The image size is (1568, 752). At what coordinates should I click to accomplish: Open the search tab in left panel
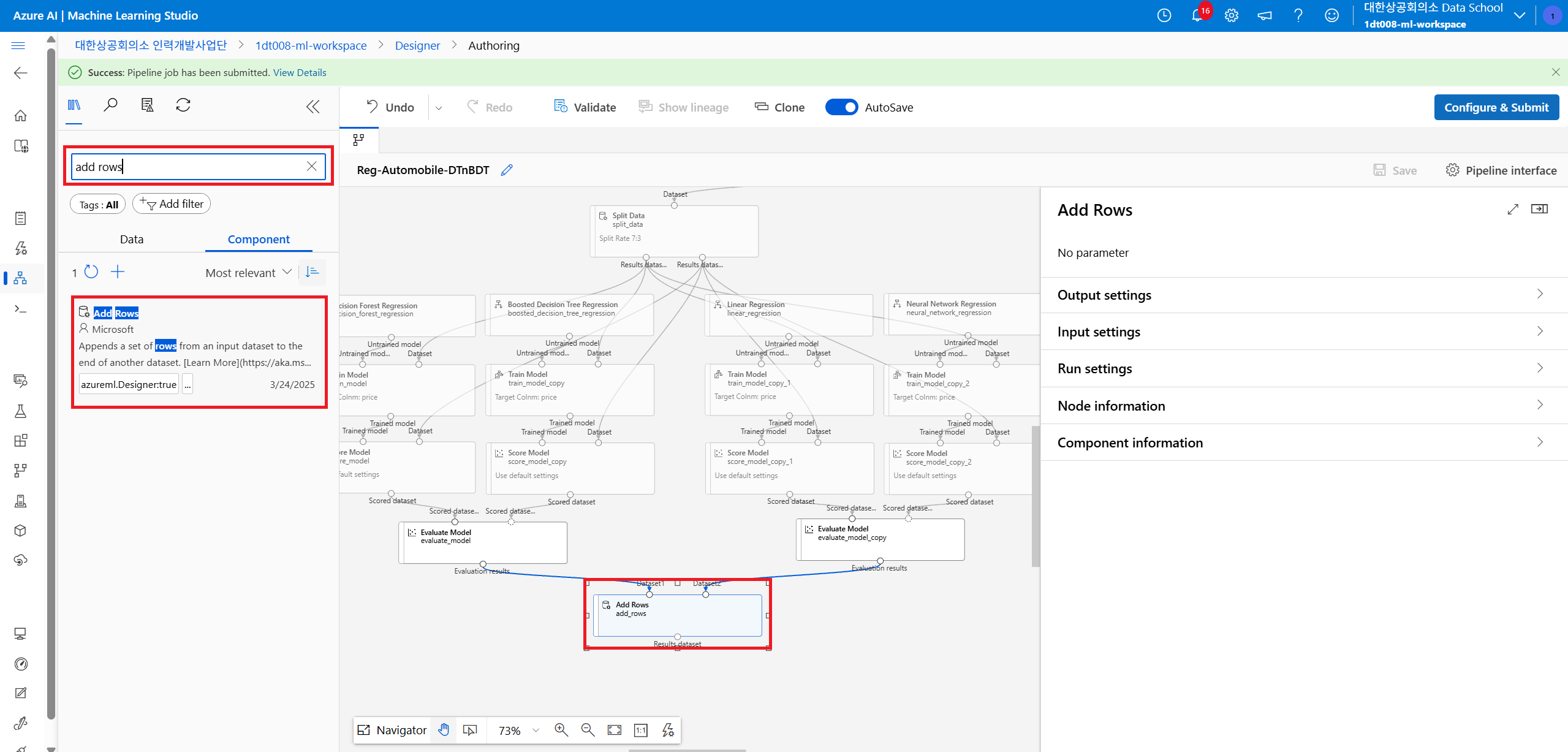(110, 105)
